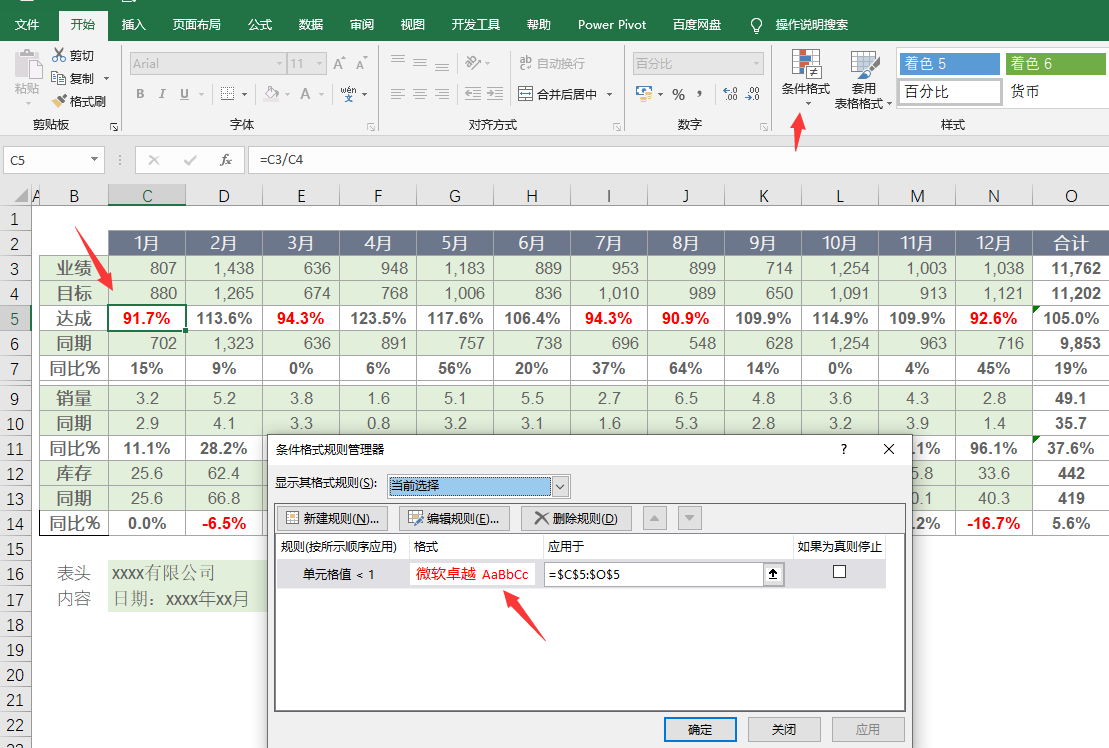
Task: Switch to the 插入 ribbon tab
Action: coord(133,25)
